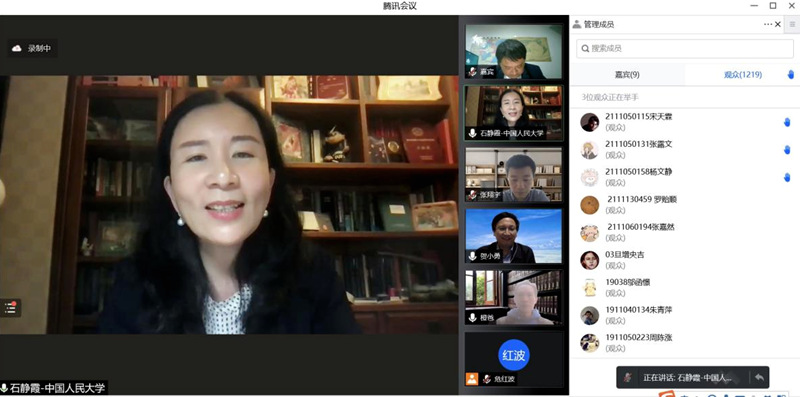
Task: Open the list icon with red notification dot
Action: coord(10,307)
